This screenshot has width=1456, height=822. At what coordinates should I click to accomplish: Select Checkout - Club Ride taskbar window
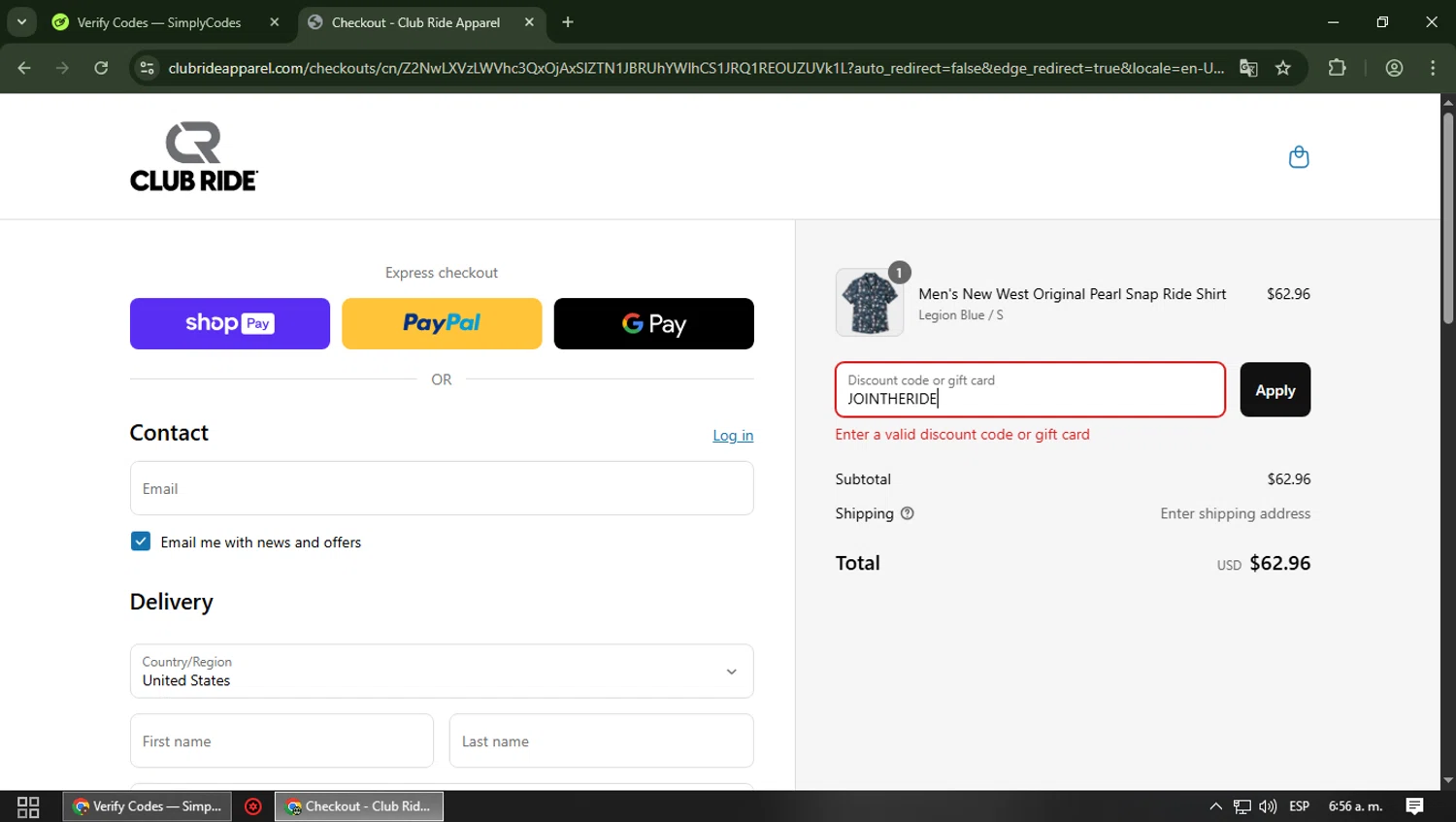point(359,806)
